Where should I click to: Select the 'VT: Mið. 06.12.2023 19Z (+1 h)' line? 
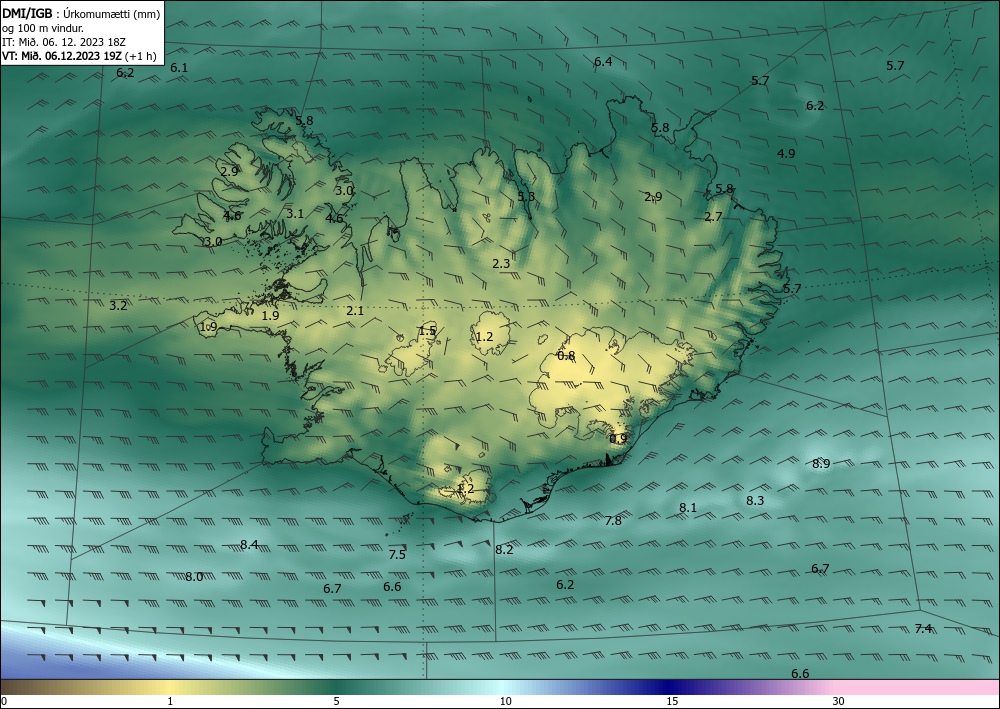(79, 55)
